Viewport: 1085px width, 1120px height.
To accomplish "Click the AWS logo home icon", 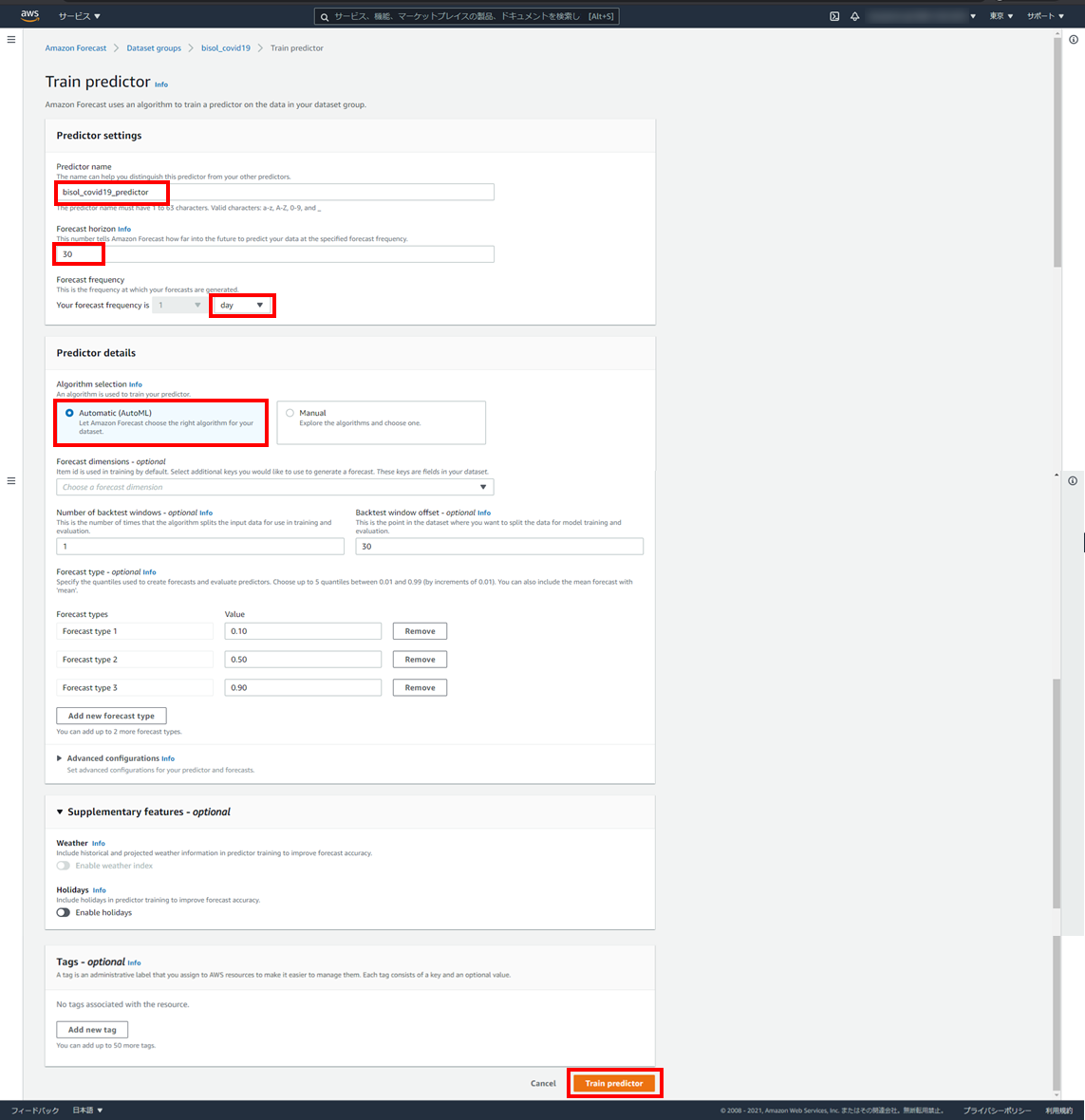I will click(29, 15).
